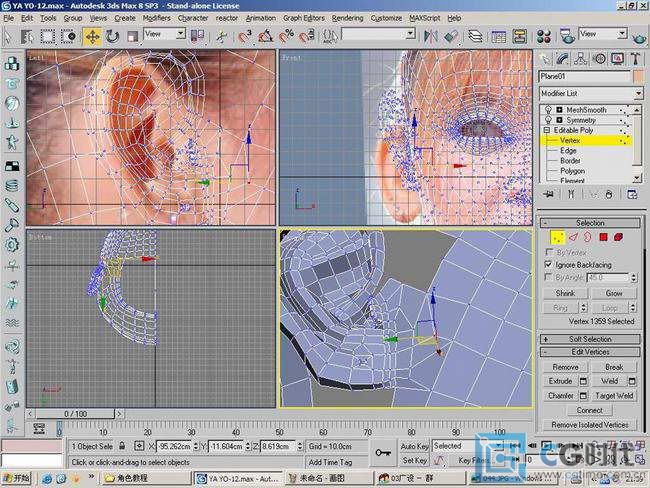Toggle the Ignore Backfacing checkbox
Screen dimensions: 650x488
coord(548,265)
